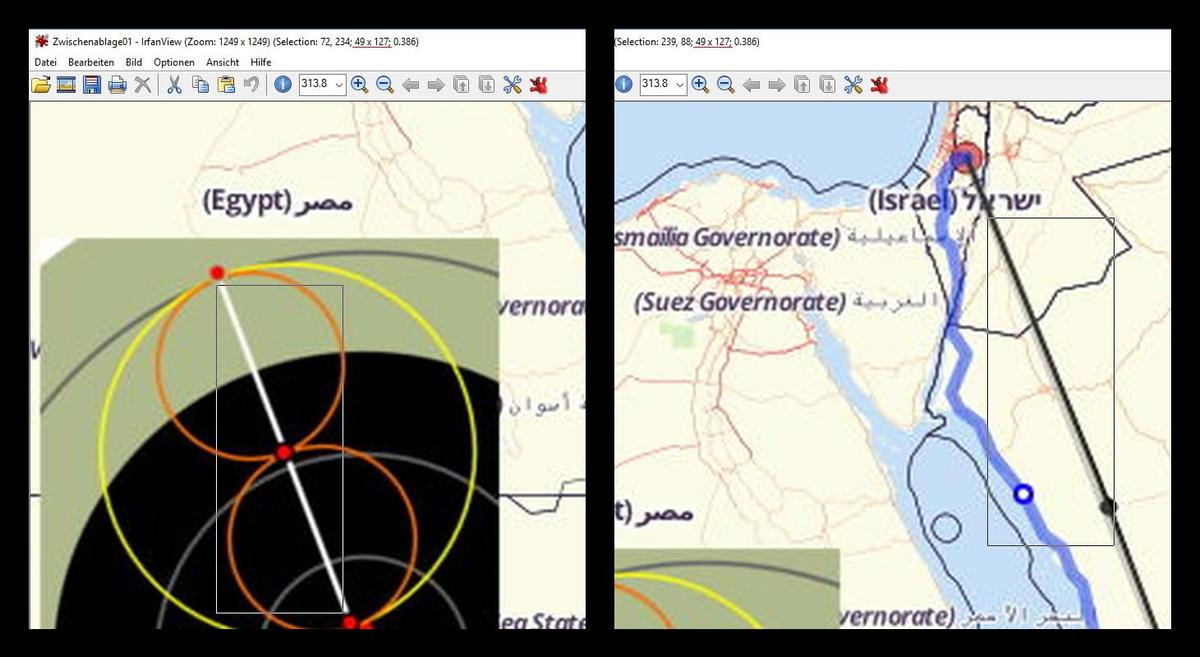Viewport: 1200px width, 657px height.
Task: Zoom out using left window magnifier minus
Action: [385, 85]
